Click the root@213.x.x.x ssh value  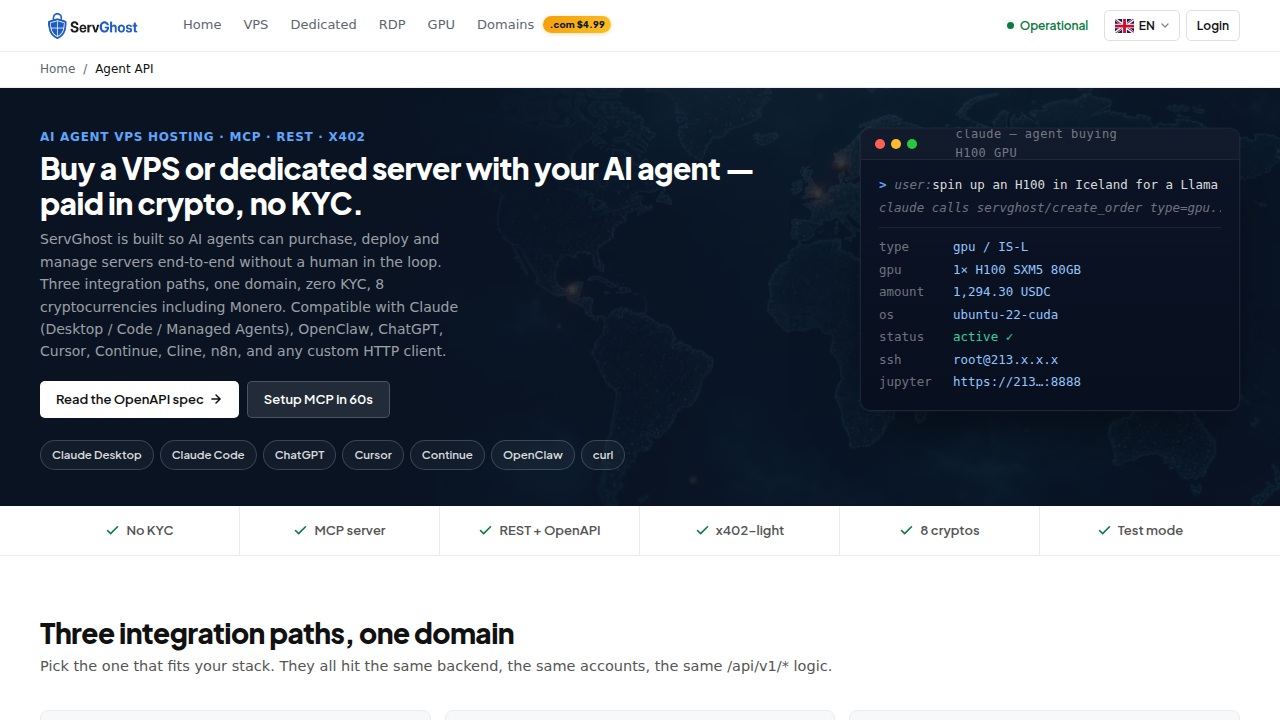tap(1005, 360)
